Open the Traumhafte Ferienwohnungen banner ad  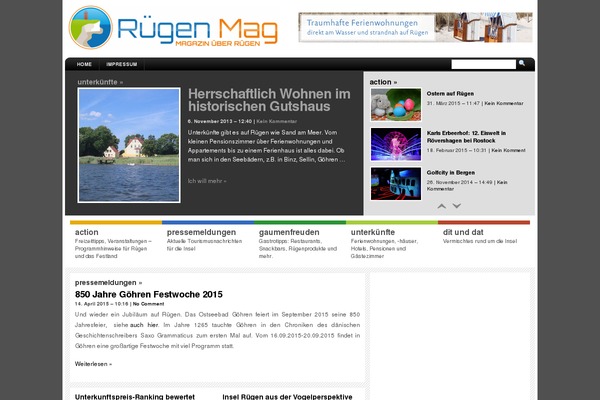pos(416,28)
